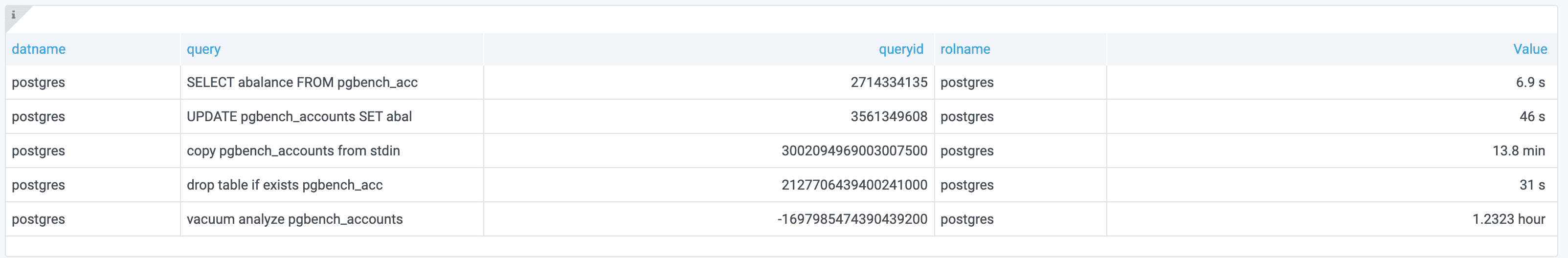
Task: Sort table by rolname column header
Action: [965, 49]
